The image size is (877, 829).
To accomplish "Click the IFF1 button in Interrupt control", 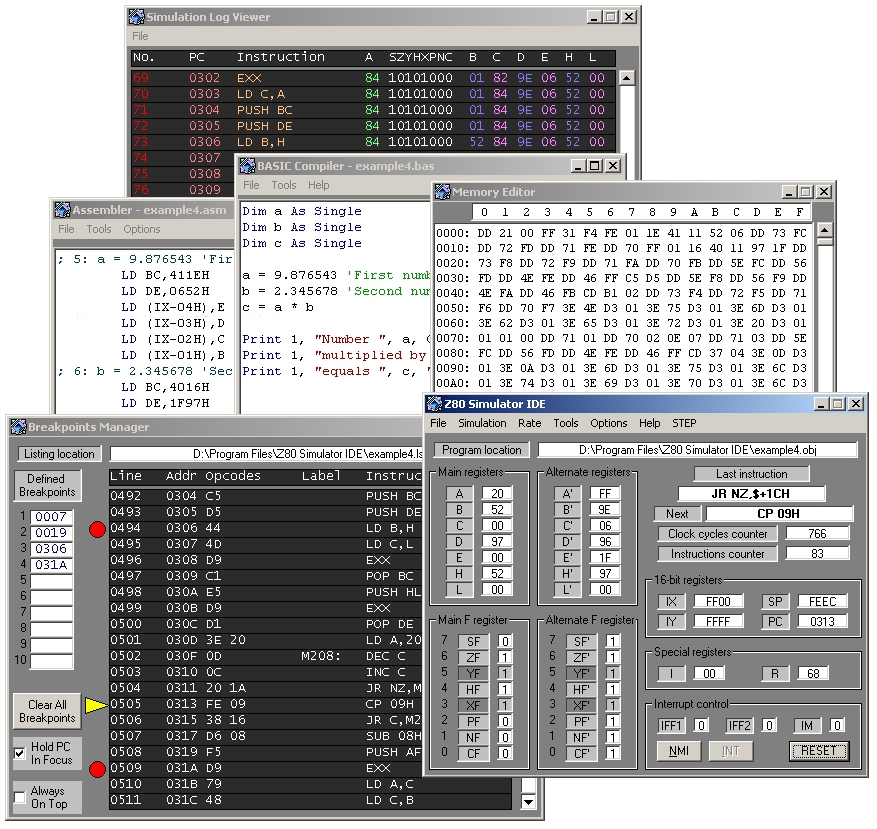I will pyautogui.click(x=671, y=726).
